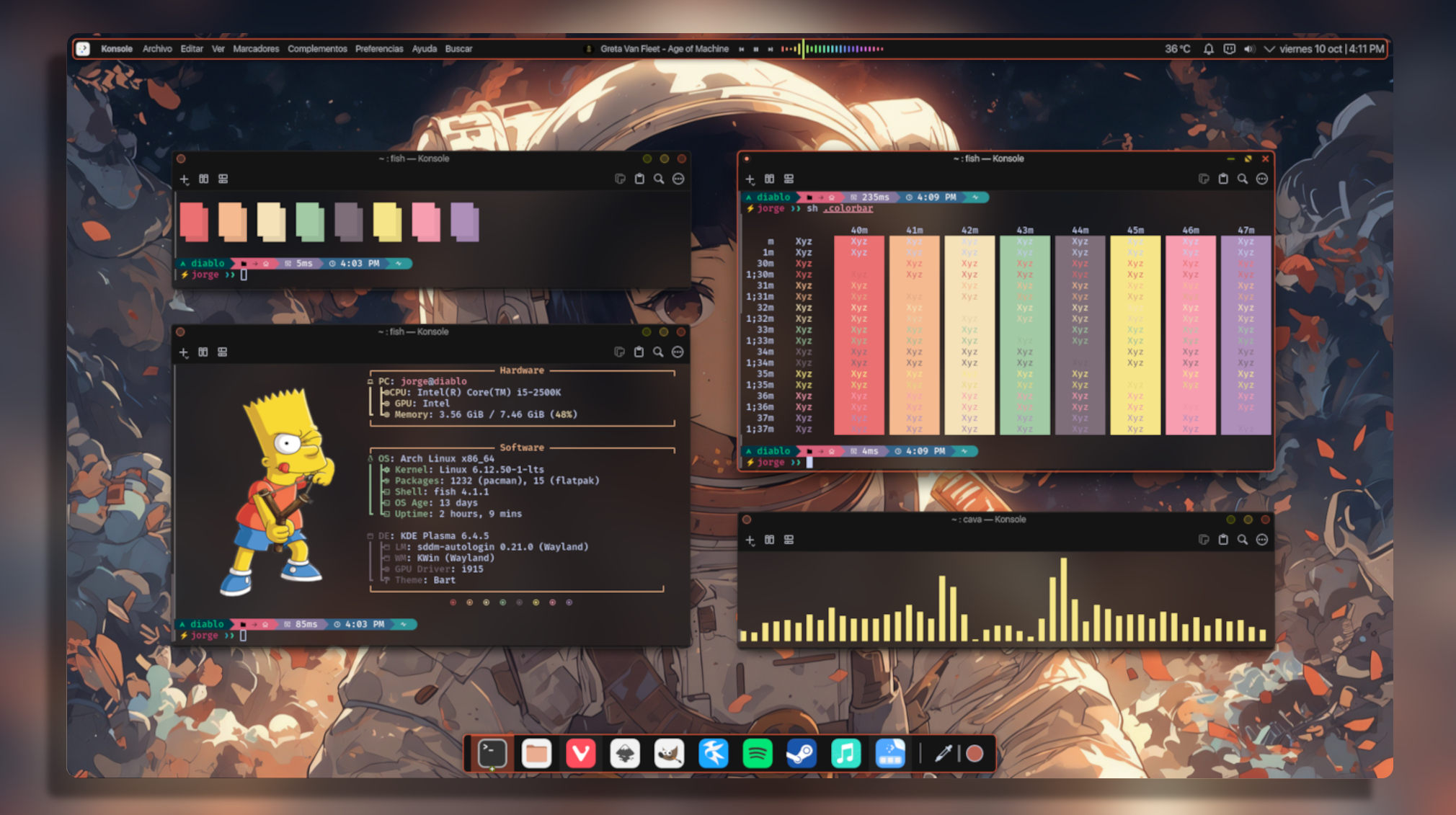Pause the Greta Van Fleet track

click(x=755, y=49)
